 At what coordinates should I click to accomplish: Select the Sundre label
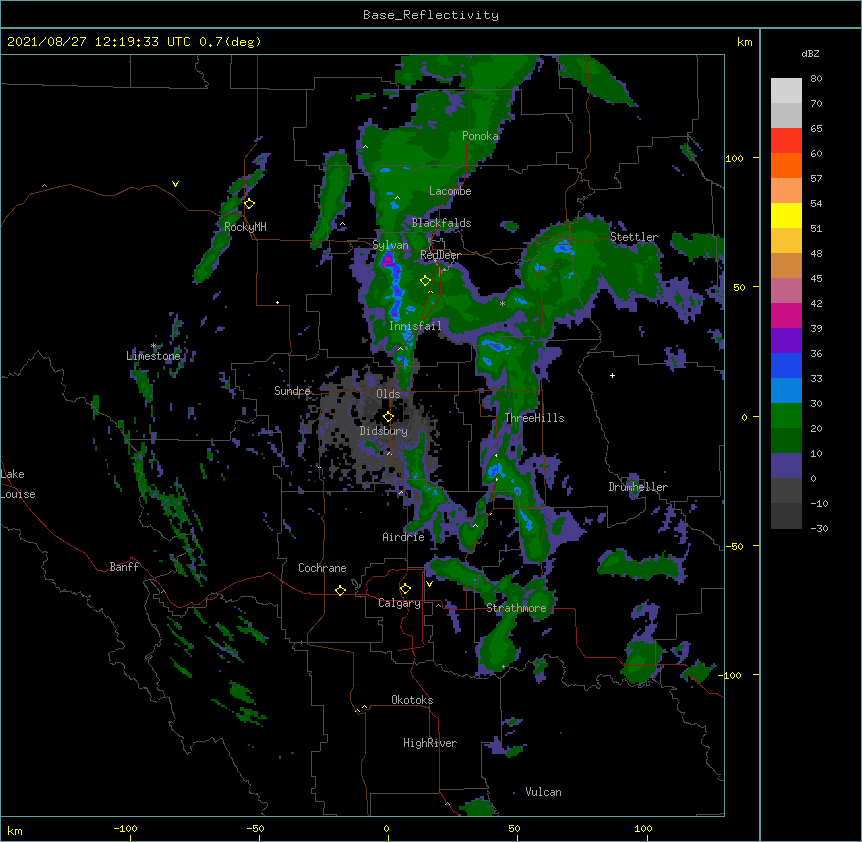pyautogui.click(x=292, y=391)
